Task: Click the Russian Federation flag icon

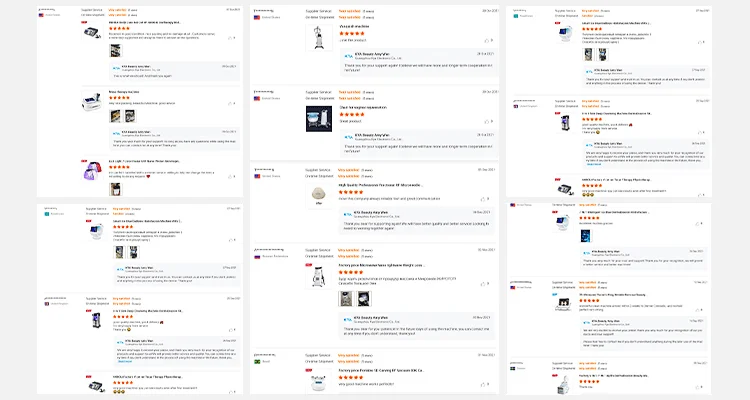Action: point(257,256)
